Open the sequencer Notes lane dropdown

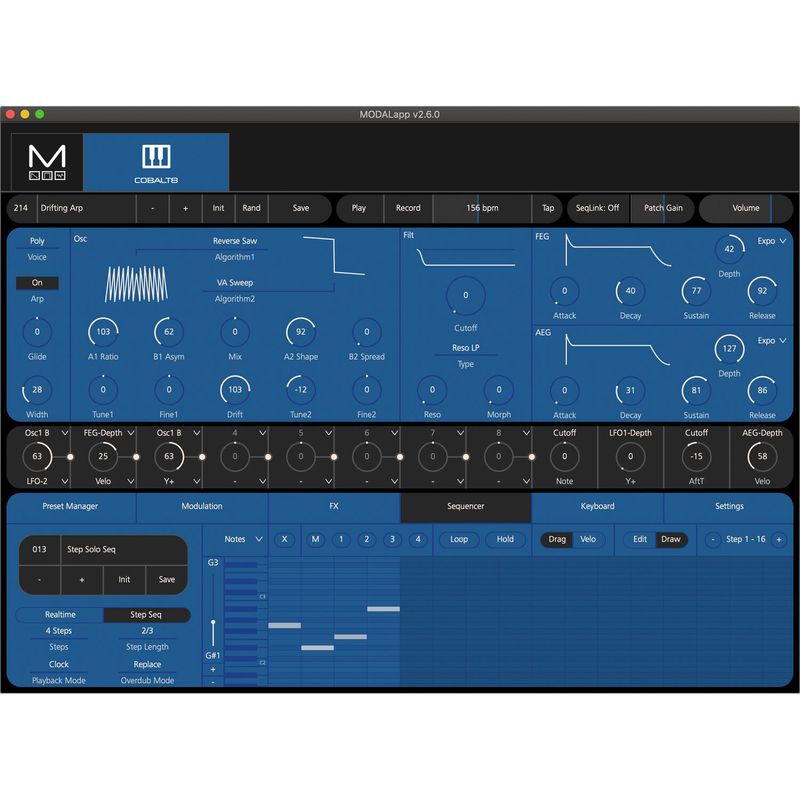tap(243, 539)
